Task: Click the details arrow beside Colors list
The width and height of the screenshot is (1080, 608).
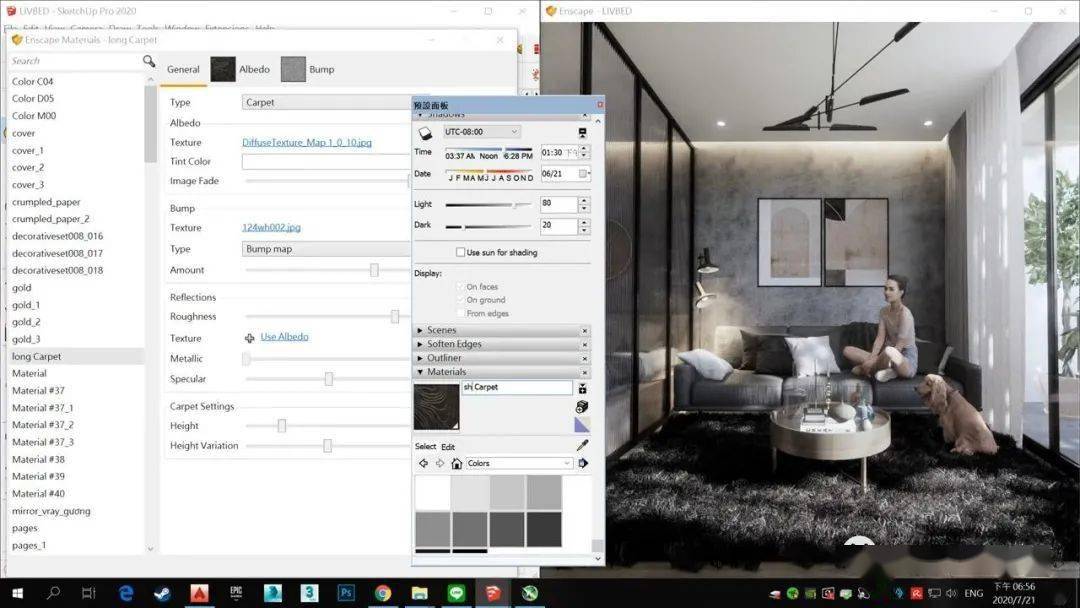Action: point(583,463)
